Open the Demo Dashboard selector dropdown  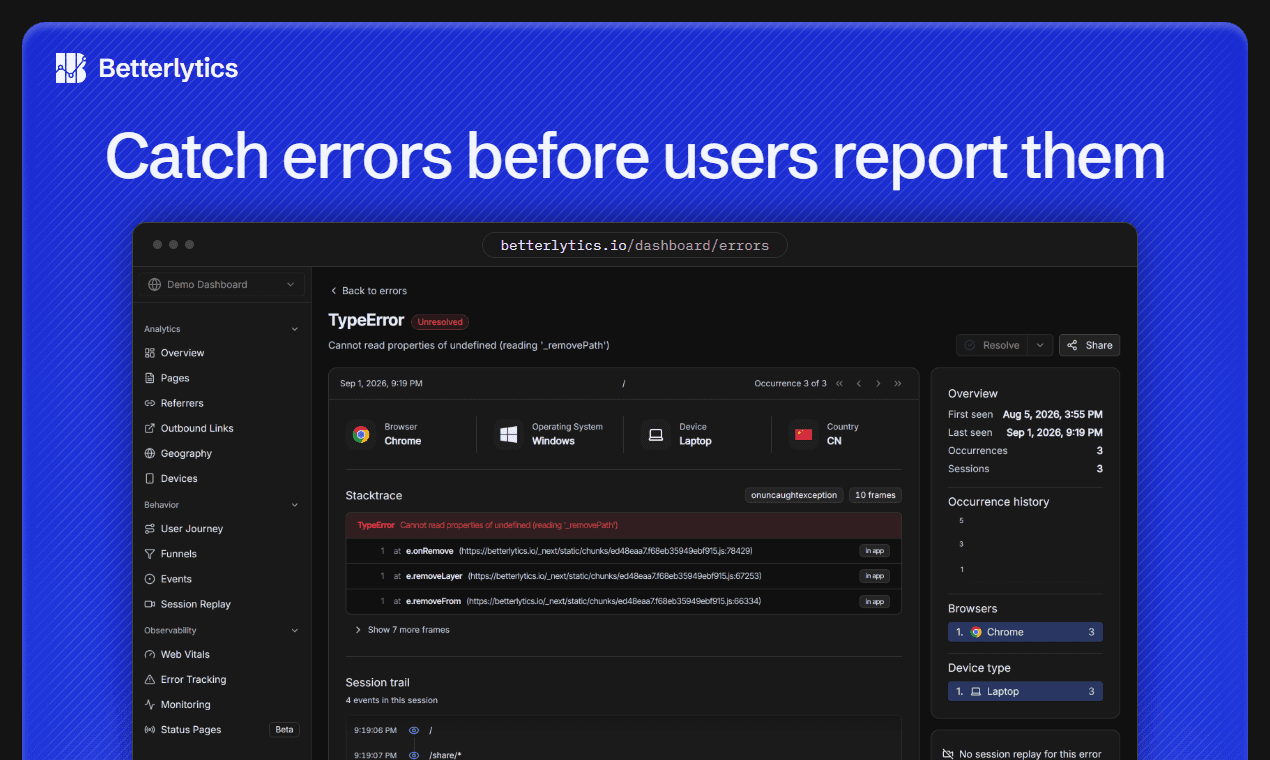click(222, 284)
